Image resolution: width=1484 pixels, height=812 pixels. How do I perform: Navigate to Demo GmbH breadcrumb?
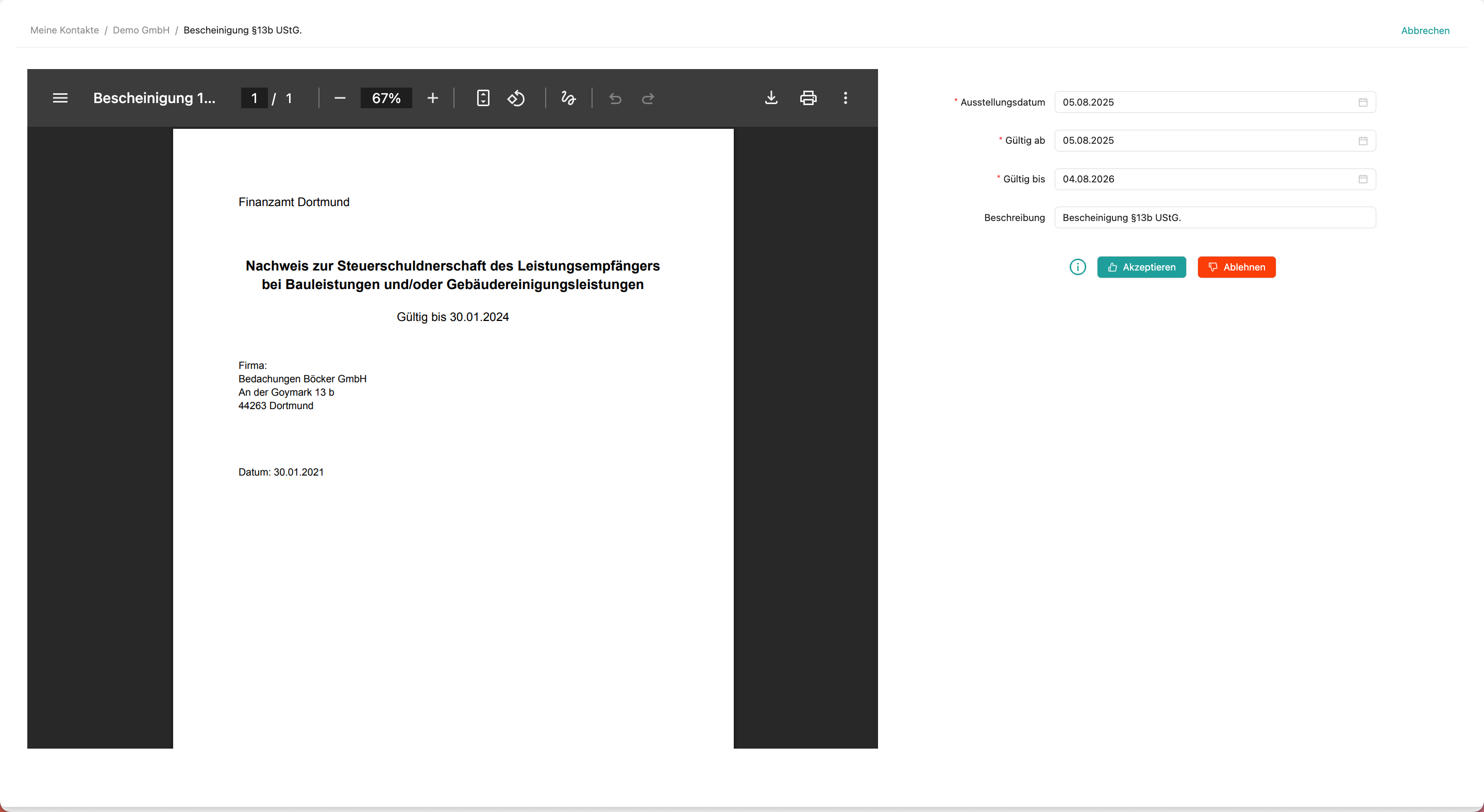pyautogui.click(x=141, y=30)
